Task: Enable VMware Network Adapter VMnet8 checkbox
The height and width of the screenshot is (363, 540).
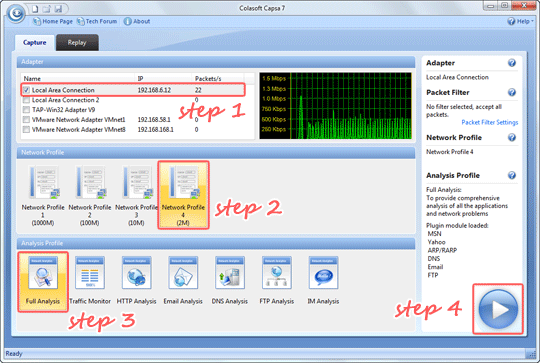Action: [26, 129]
